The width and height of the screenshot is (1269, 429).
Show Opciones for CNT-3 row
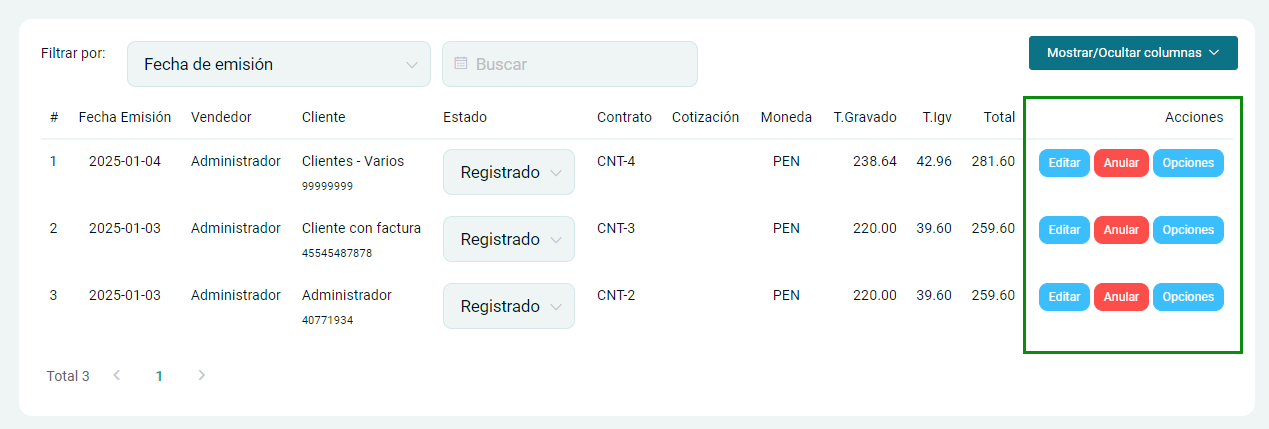coord(1188,230)
